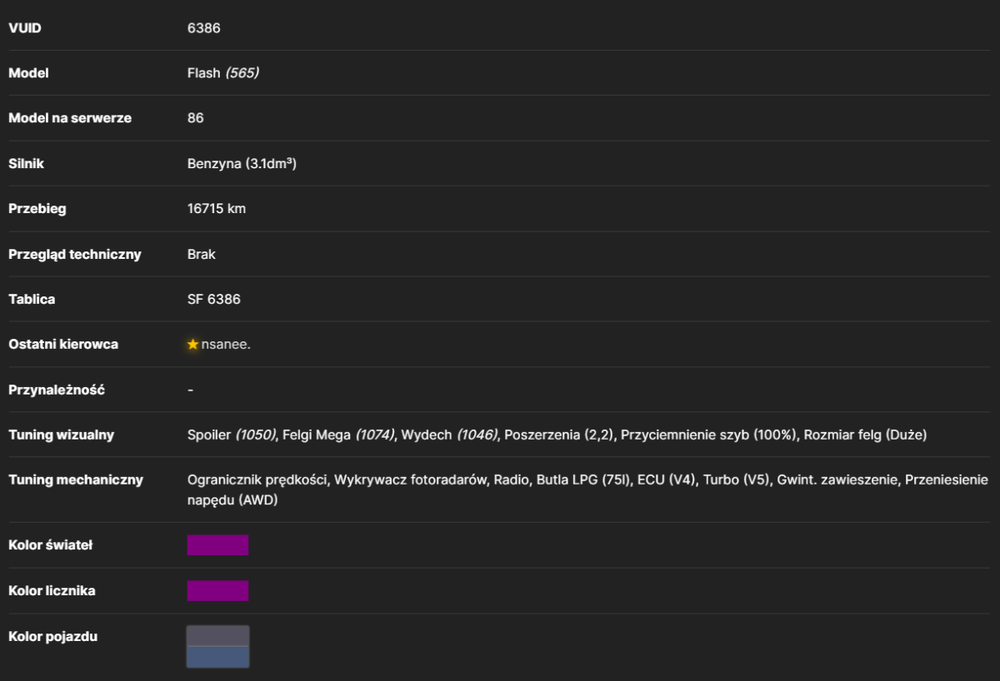The image size is (1000, 681).
Task: Select the Kolor licznika purple swatch
Action: click(x=217, y=590)
